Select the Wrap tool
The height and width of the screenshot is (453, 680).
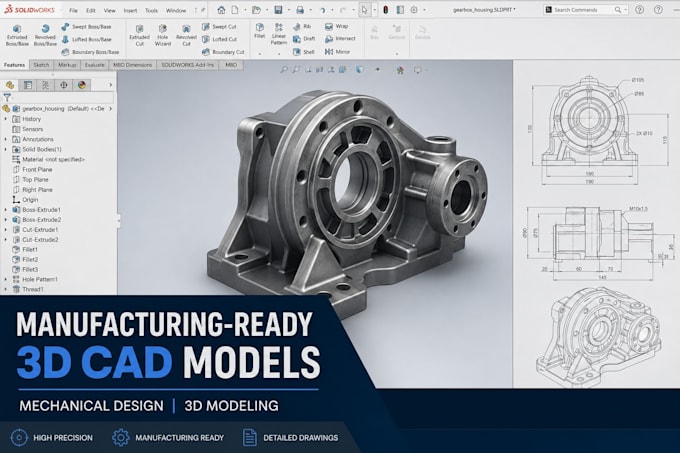337,26
